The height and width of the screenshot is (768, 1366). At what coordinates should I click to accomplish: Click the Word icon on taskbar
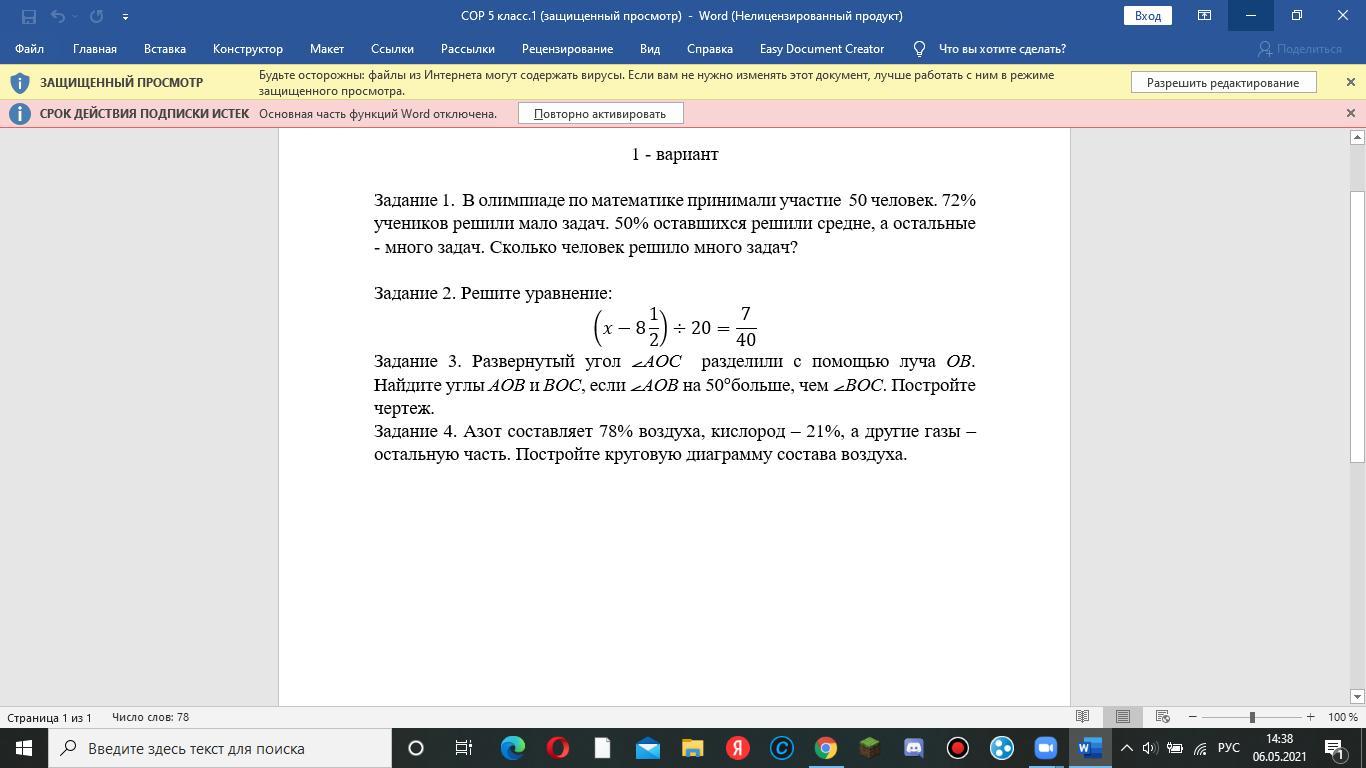(x=1090, y=748)
